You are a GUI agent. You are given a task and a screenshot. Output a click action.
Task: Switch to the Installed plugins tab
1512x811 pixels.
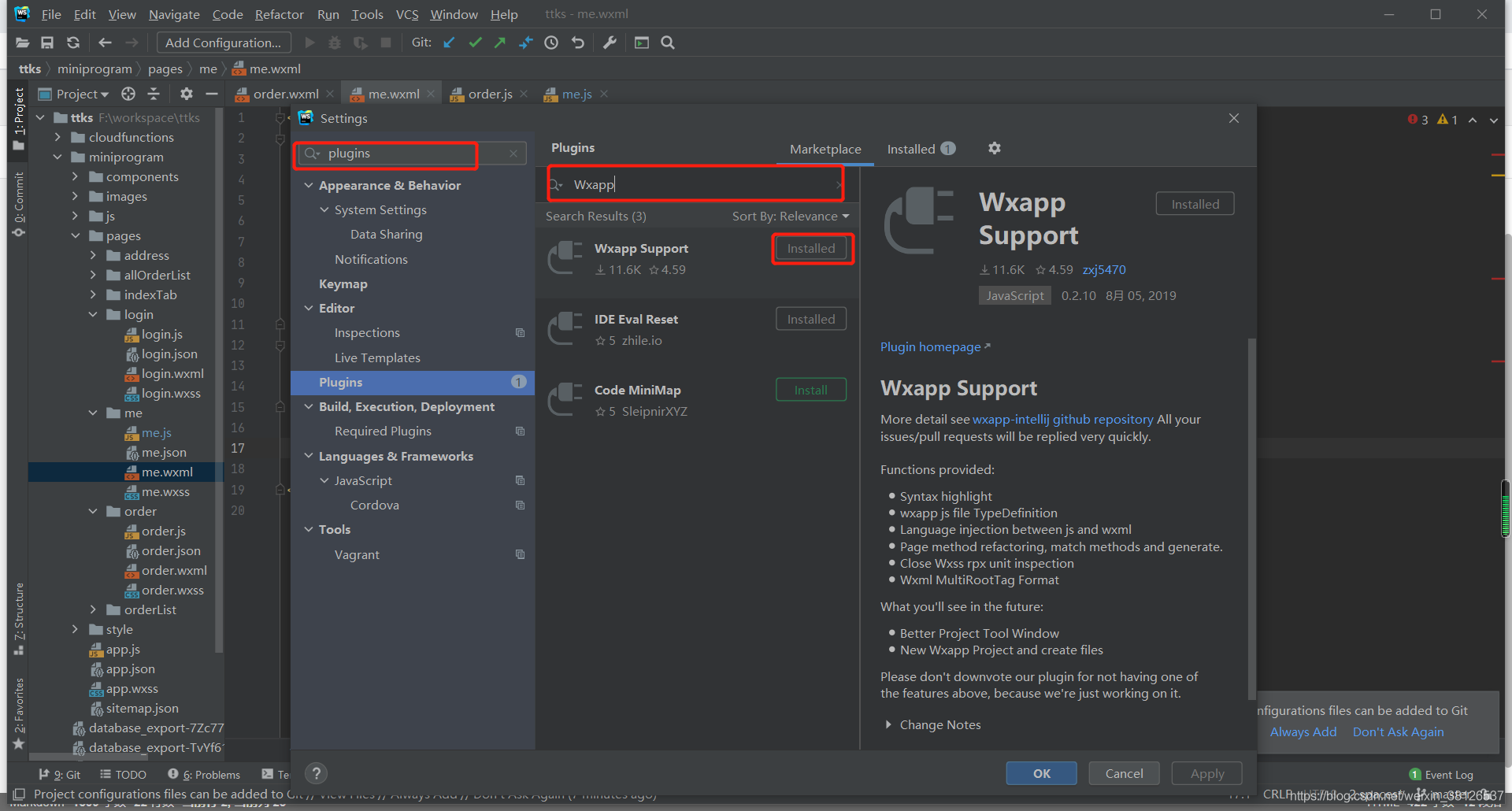(921, 149)
